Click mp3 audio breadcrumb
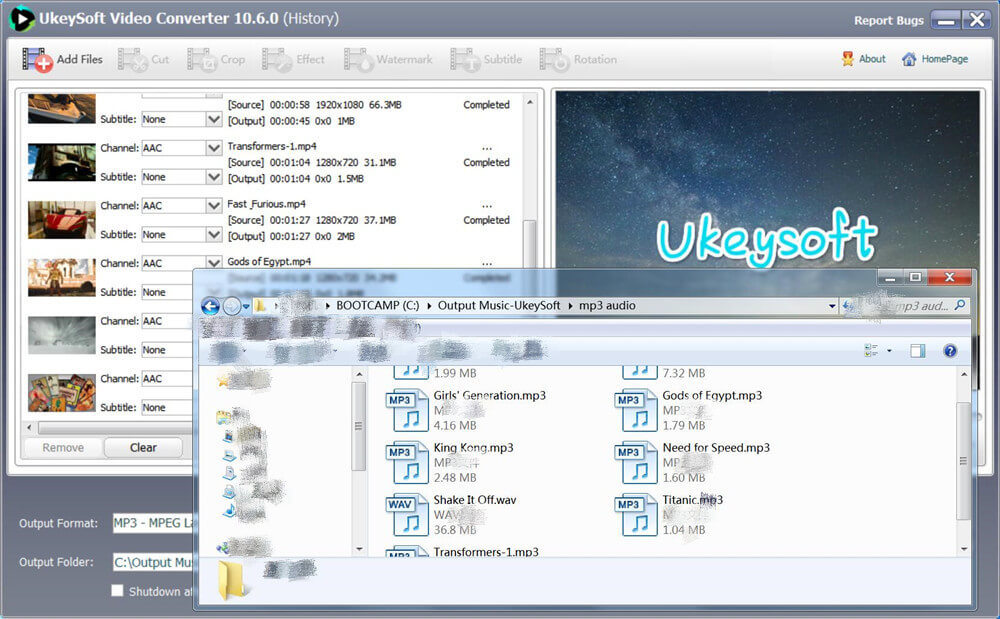Image resolution: width=1000 pixels, height=619 pixels. pos(607,305)
